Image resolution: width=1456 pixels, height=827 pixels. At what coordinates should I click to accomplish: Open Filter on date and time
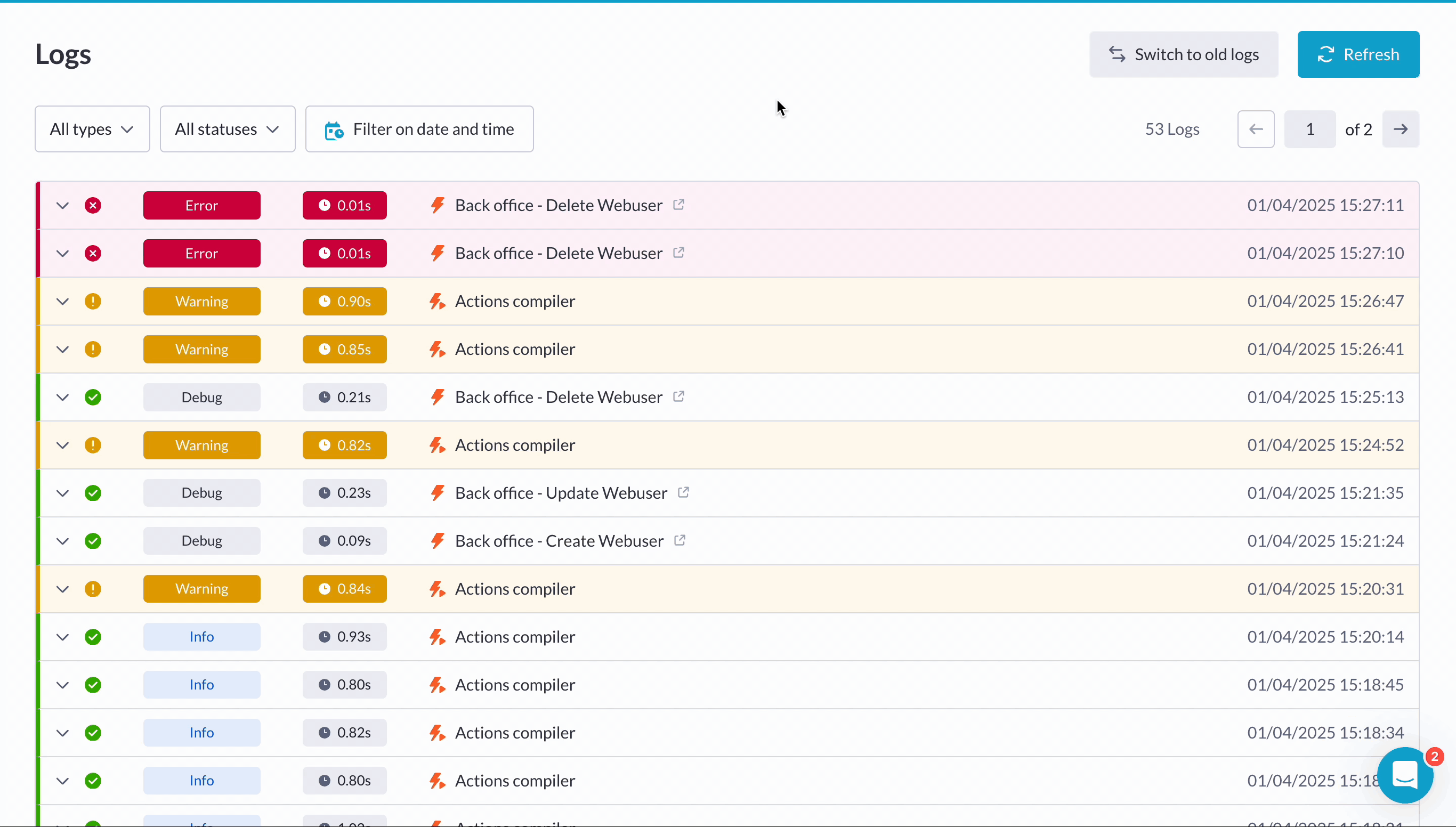click(419, 129)
